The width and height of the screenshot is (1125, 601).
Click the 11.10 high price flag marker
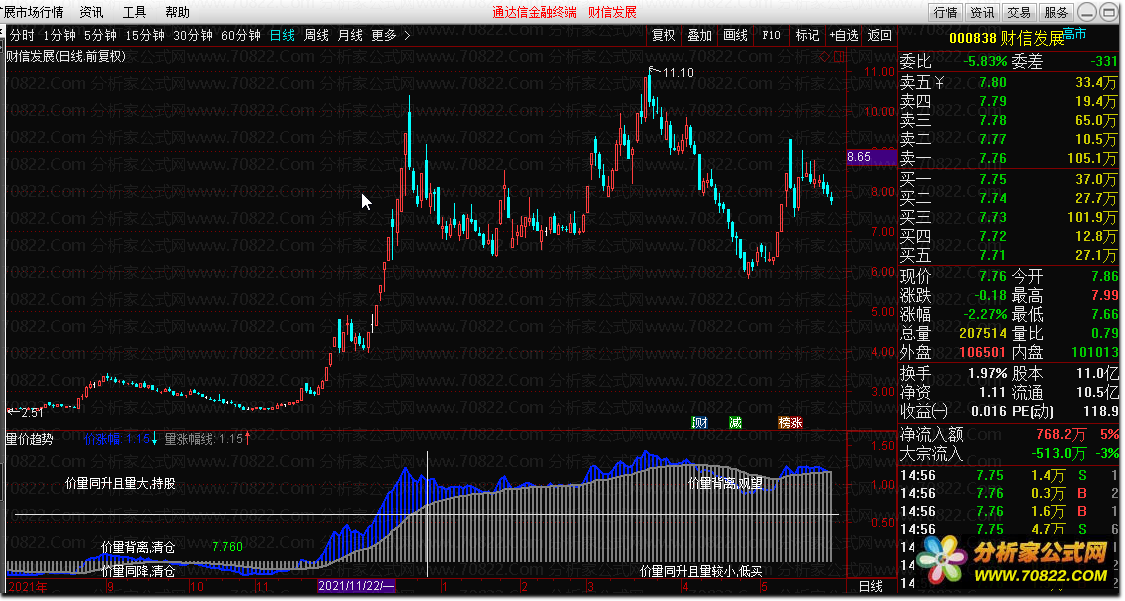point(672,72)
